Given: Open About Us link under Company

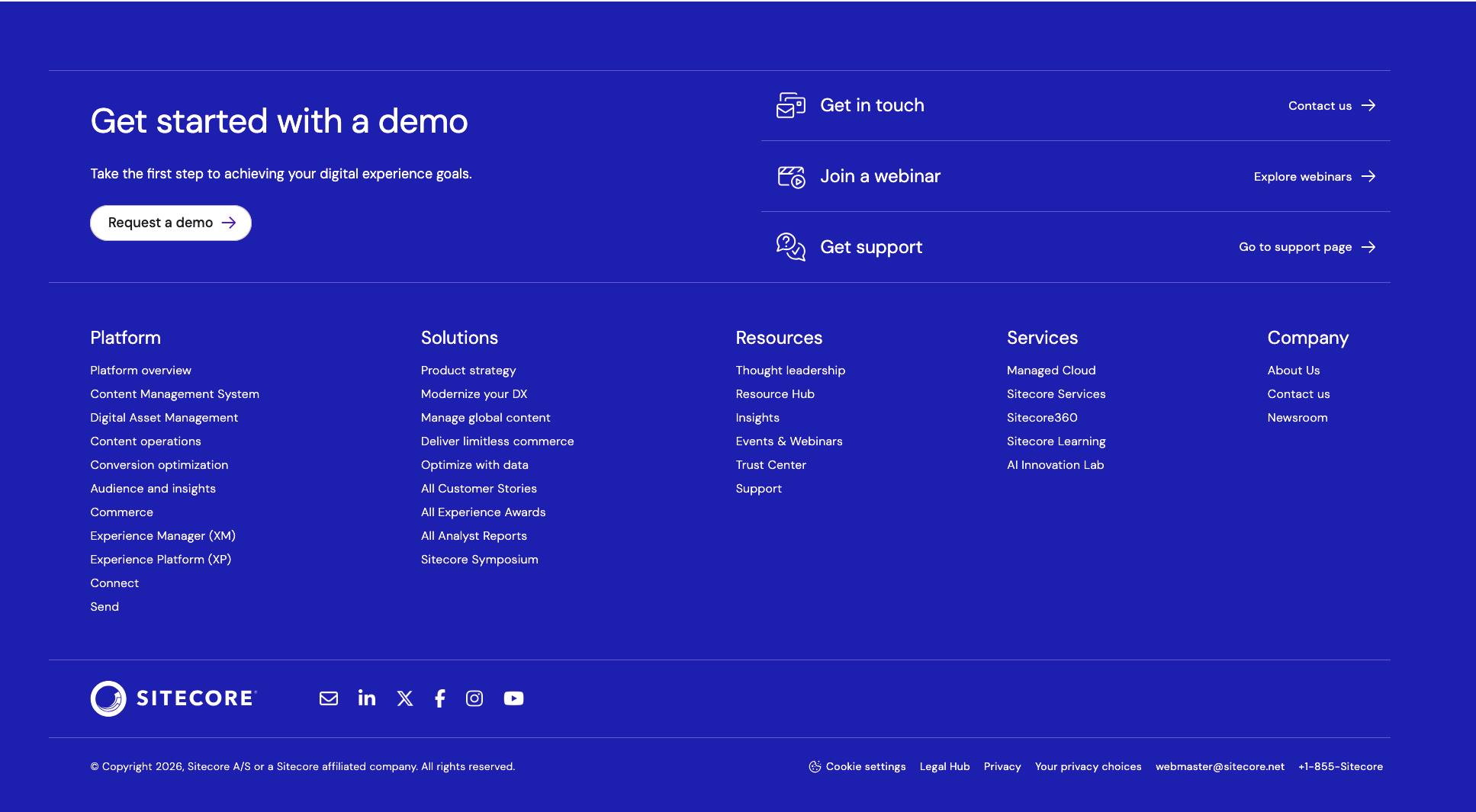Looking at the screenshot, I should pos(1294,371).
